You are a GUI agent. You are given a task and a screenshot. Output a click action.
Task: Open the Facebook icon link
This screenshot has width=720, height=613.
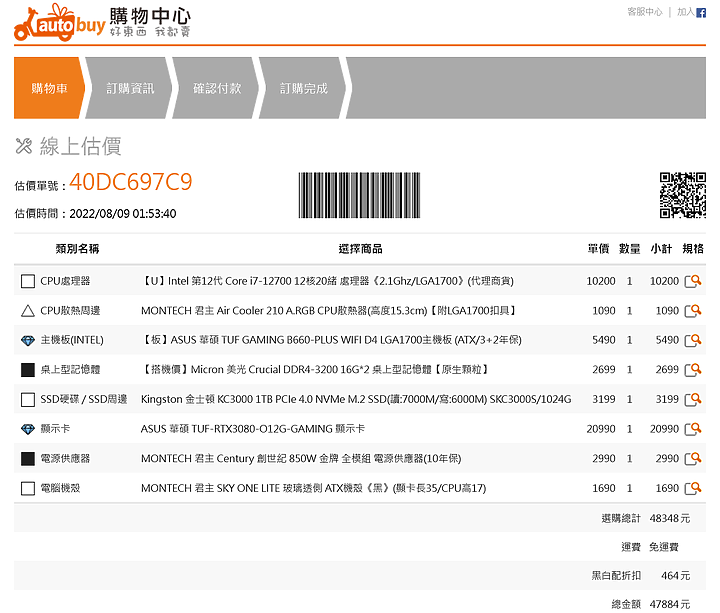701,12
